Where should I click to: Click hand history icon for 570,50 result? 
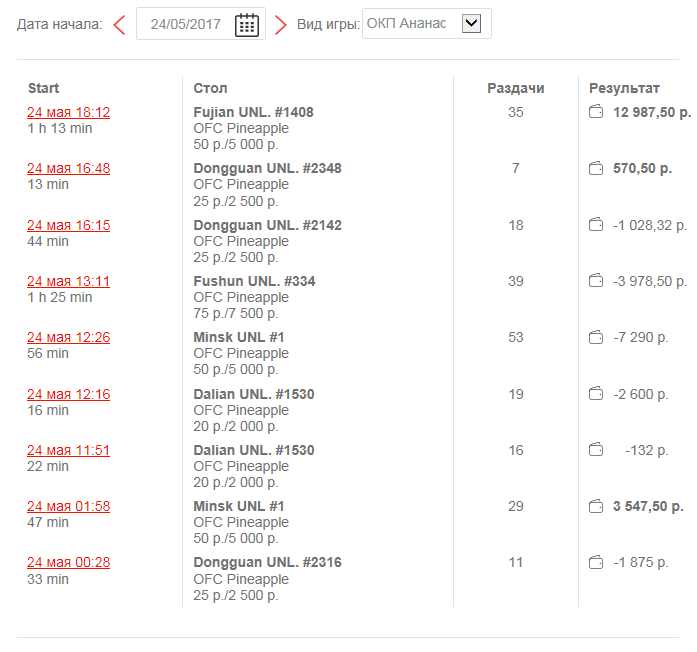coord(597,168)
